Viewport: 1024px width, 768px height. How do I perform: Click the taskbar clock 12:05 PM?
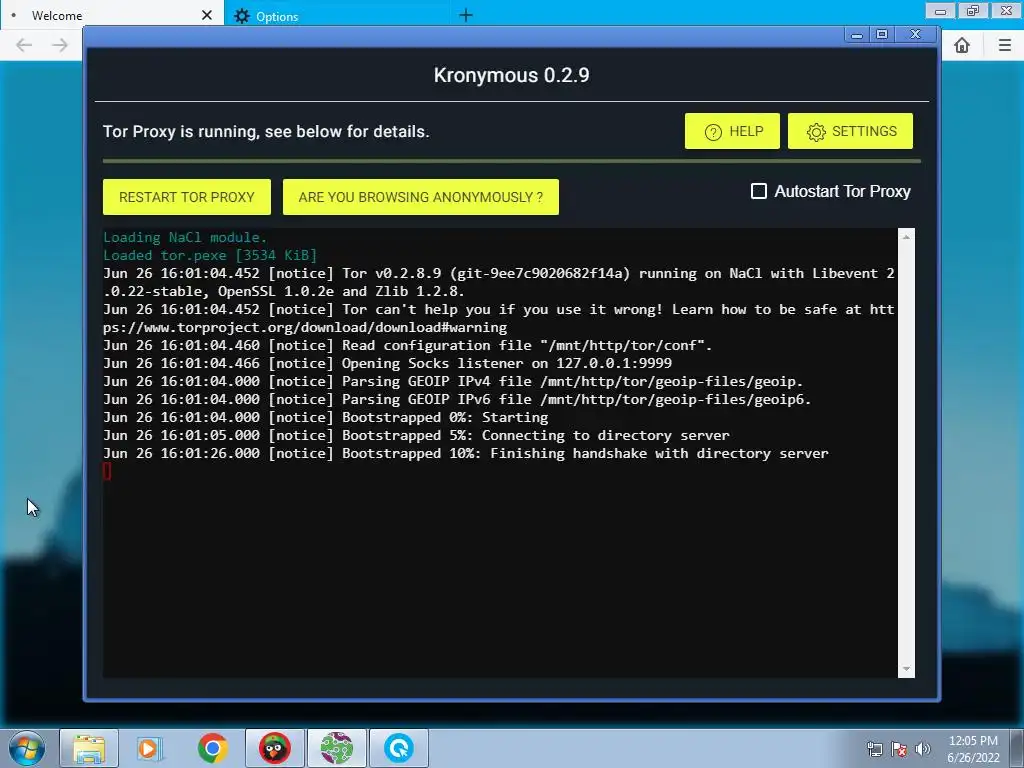pos(973,741)
